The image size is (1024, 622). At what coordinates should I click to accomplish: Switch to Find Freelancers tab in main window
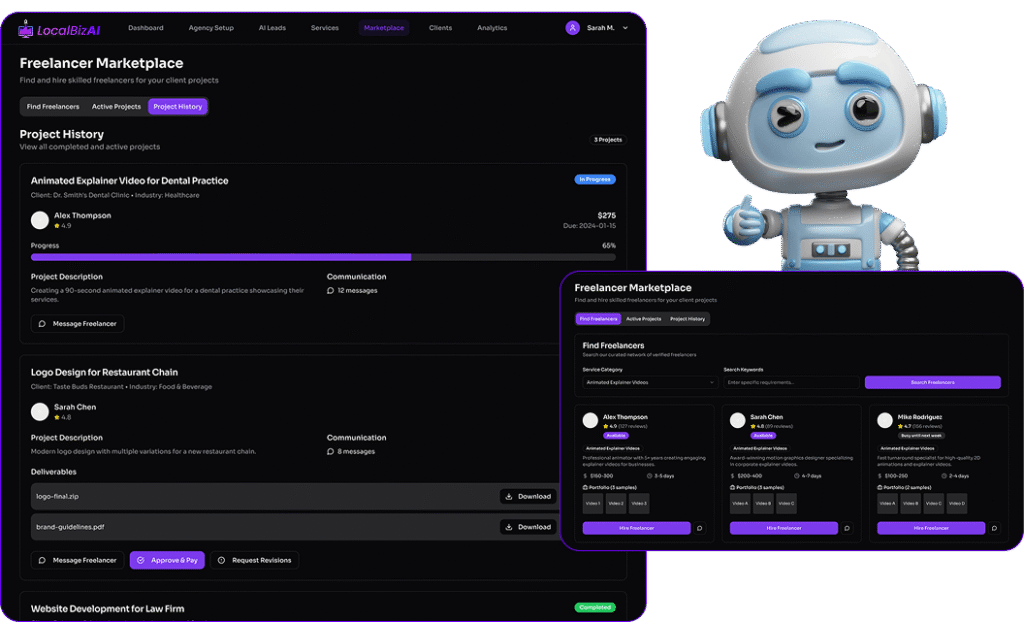pos(53,106)
